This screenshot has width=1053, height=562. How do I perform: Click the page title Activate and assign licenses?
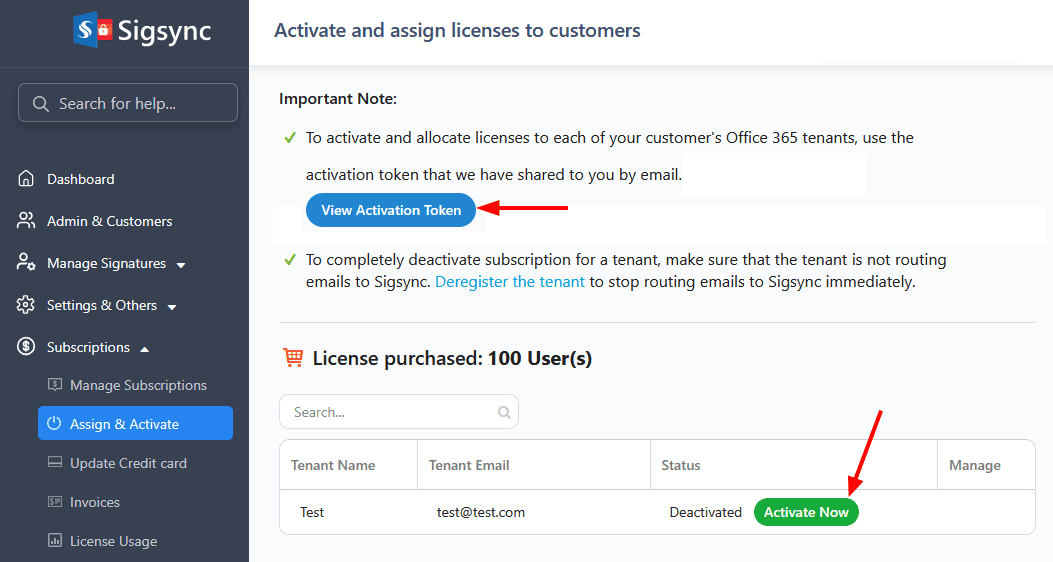click(457, 31)
